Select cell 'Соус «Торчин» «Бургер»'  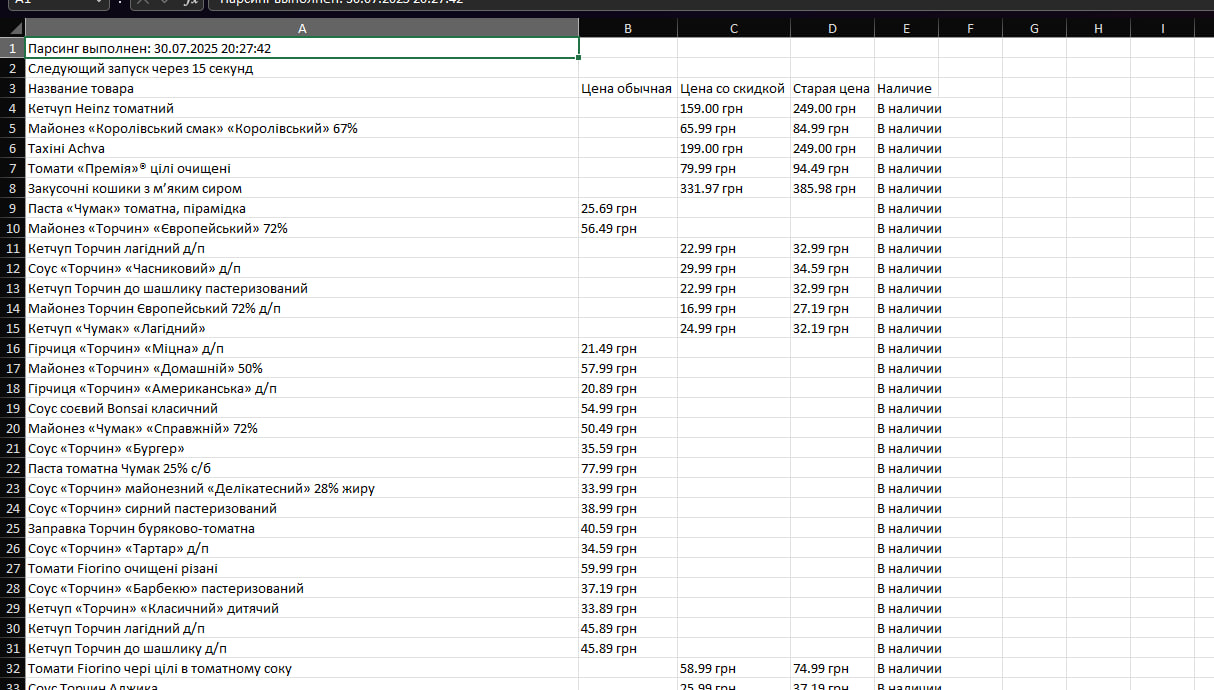302,448
